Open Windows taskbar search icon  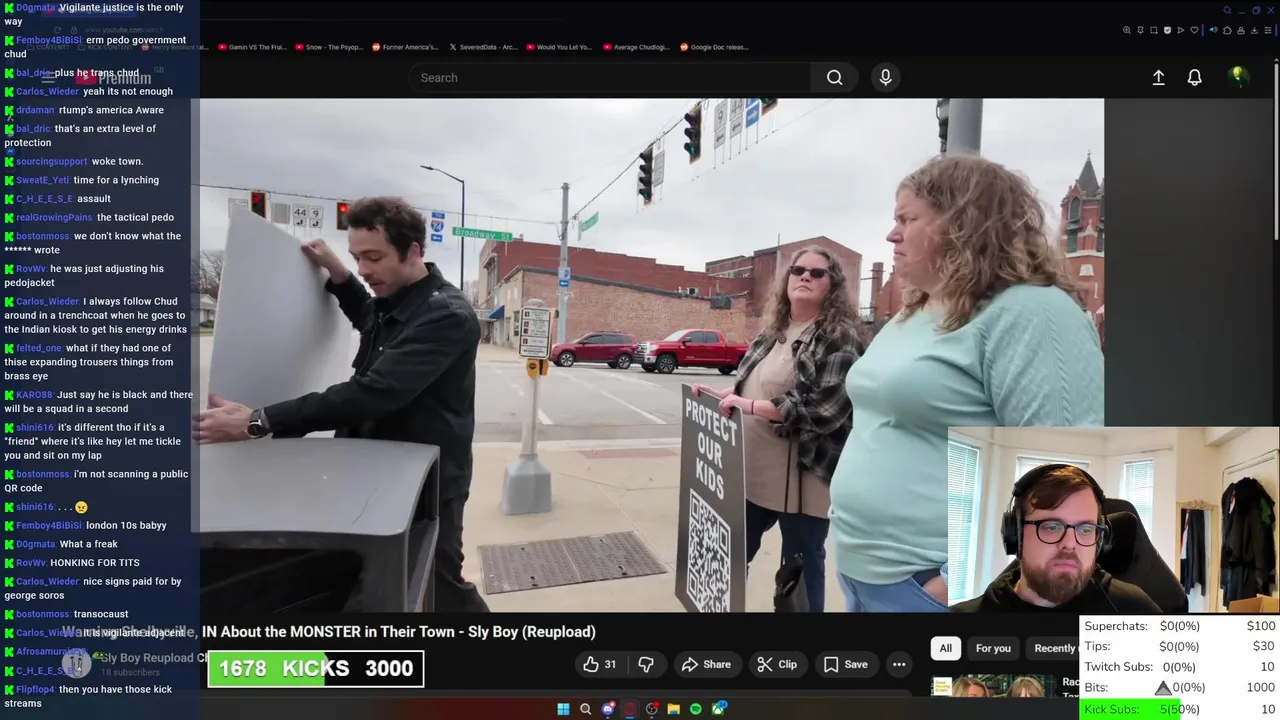pos(585,709)
